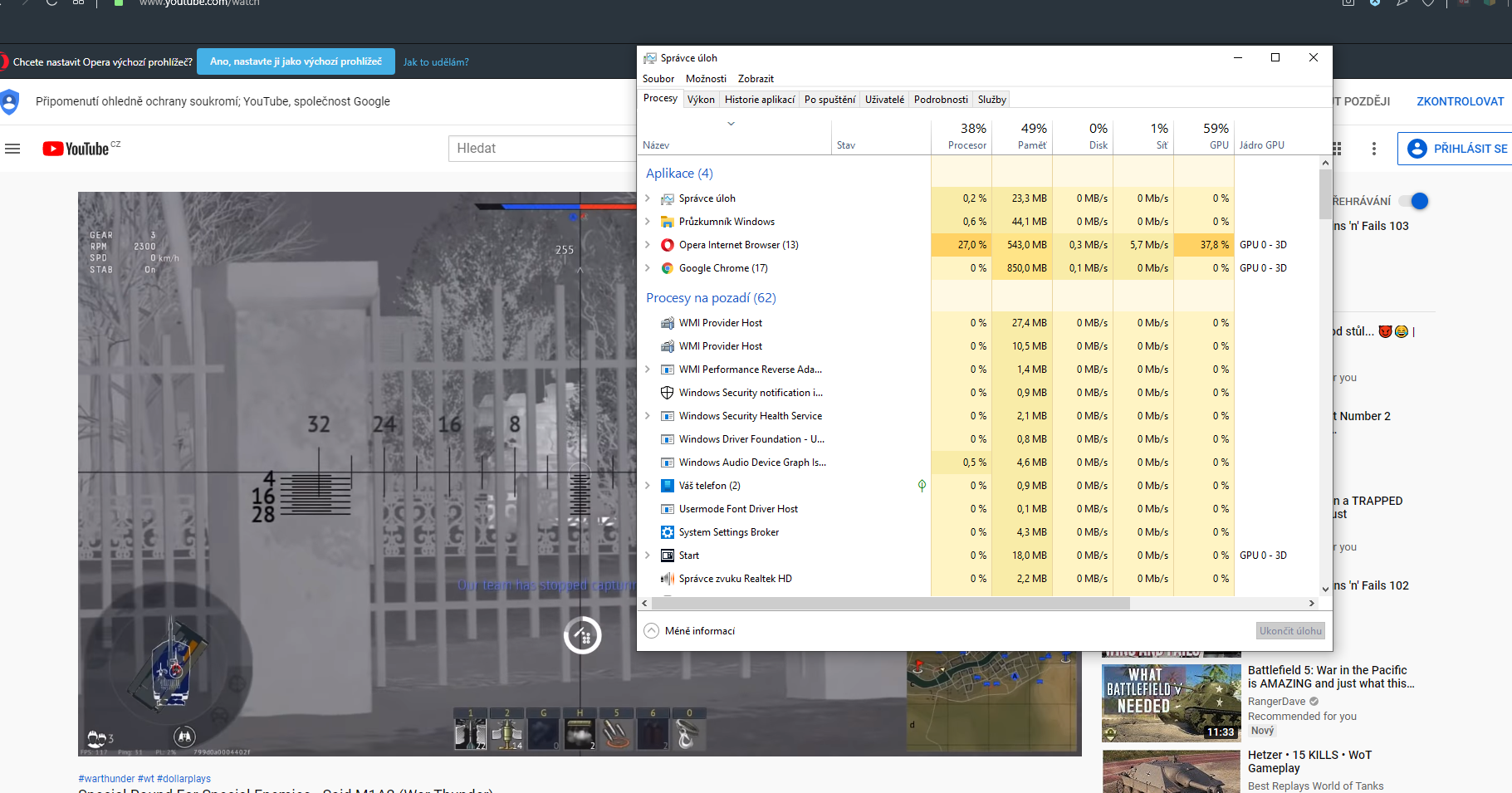
Task: Click the ZKONTROLOVAT link
Action: 1460,101
